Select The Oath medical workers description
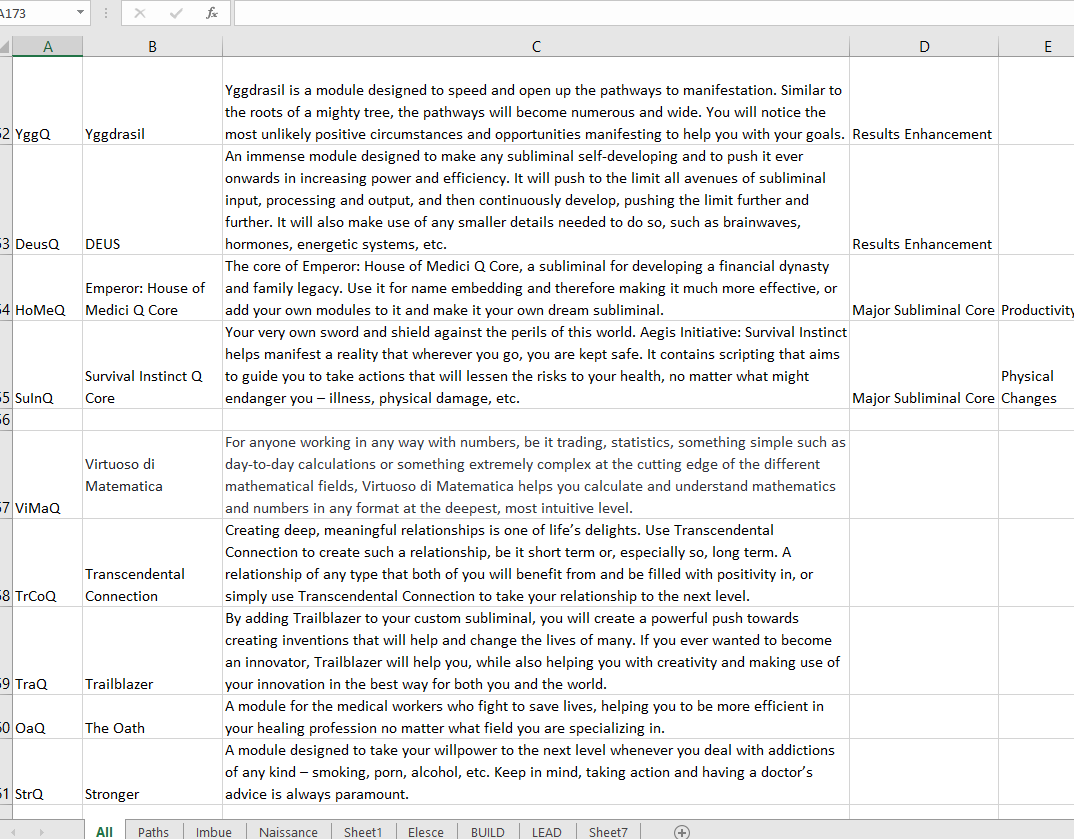Image resolution: width=1074 pixels, height=839 pixels. pyautogui.click(x=536, y=716)
